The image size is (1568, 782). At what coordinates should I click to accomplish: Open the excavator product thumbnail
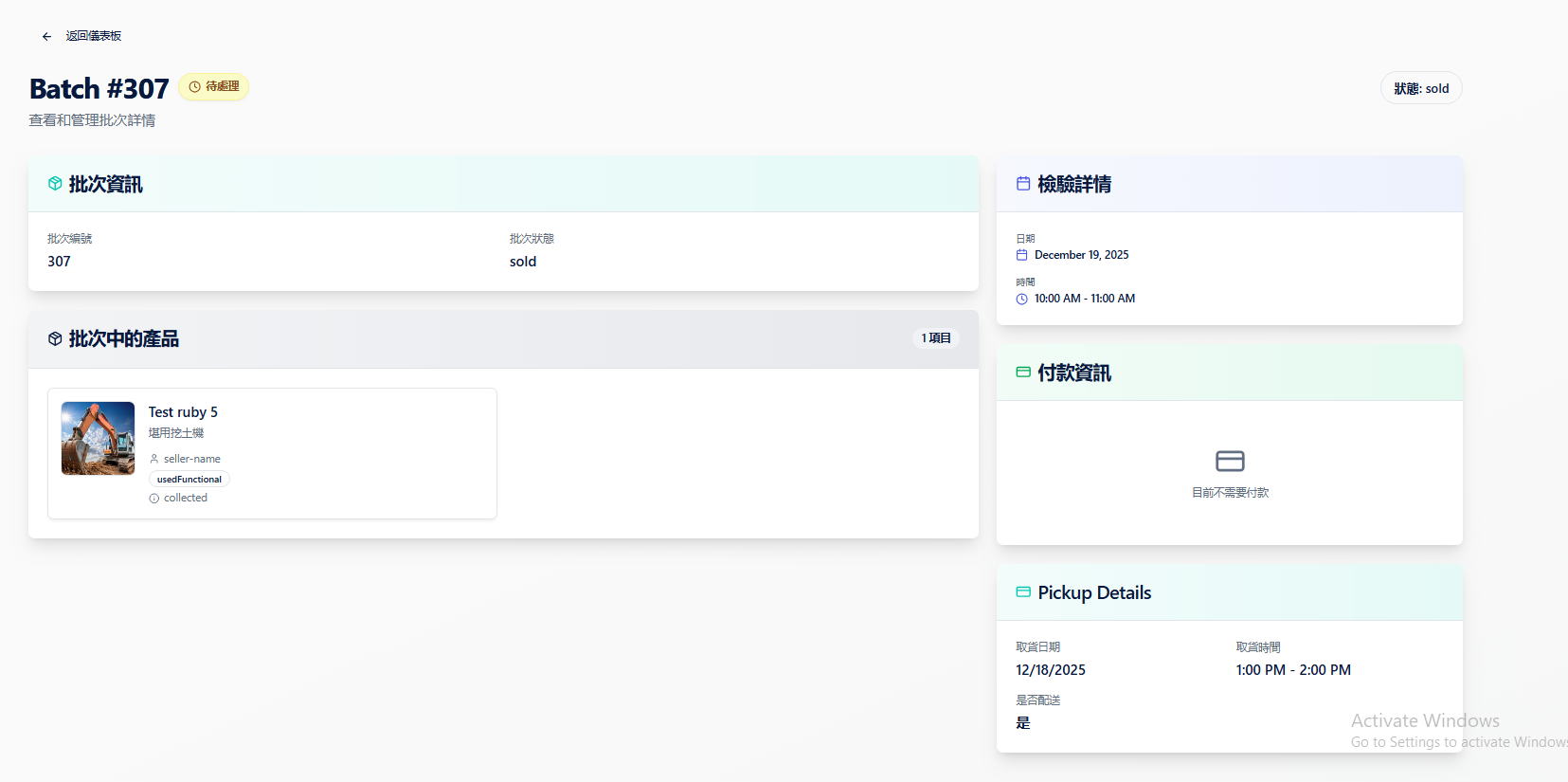99,438
